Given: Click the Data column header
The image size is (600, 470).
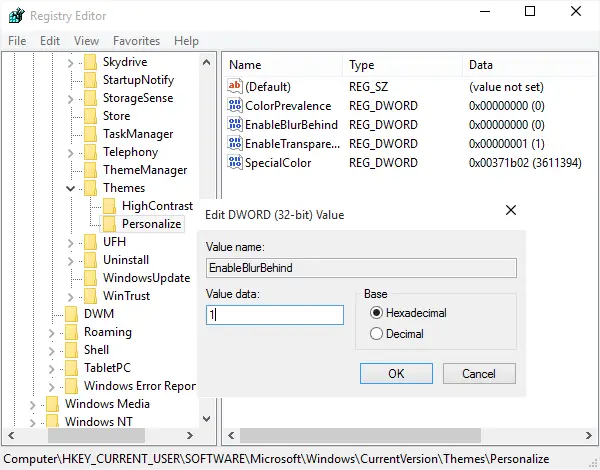Looking at the screenshot, I should (x=531, y=65).
